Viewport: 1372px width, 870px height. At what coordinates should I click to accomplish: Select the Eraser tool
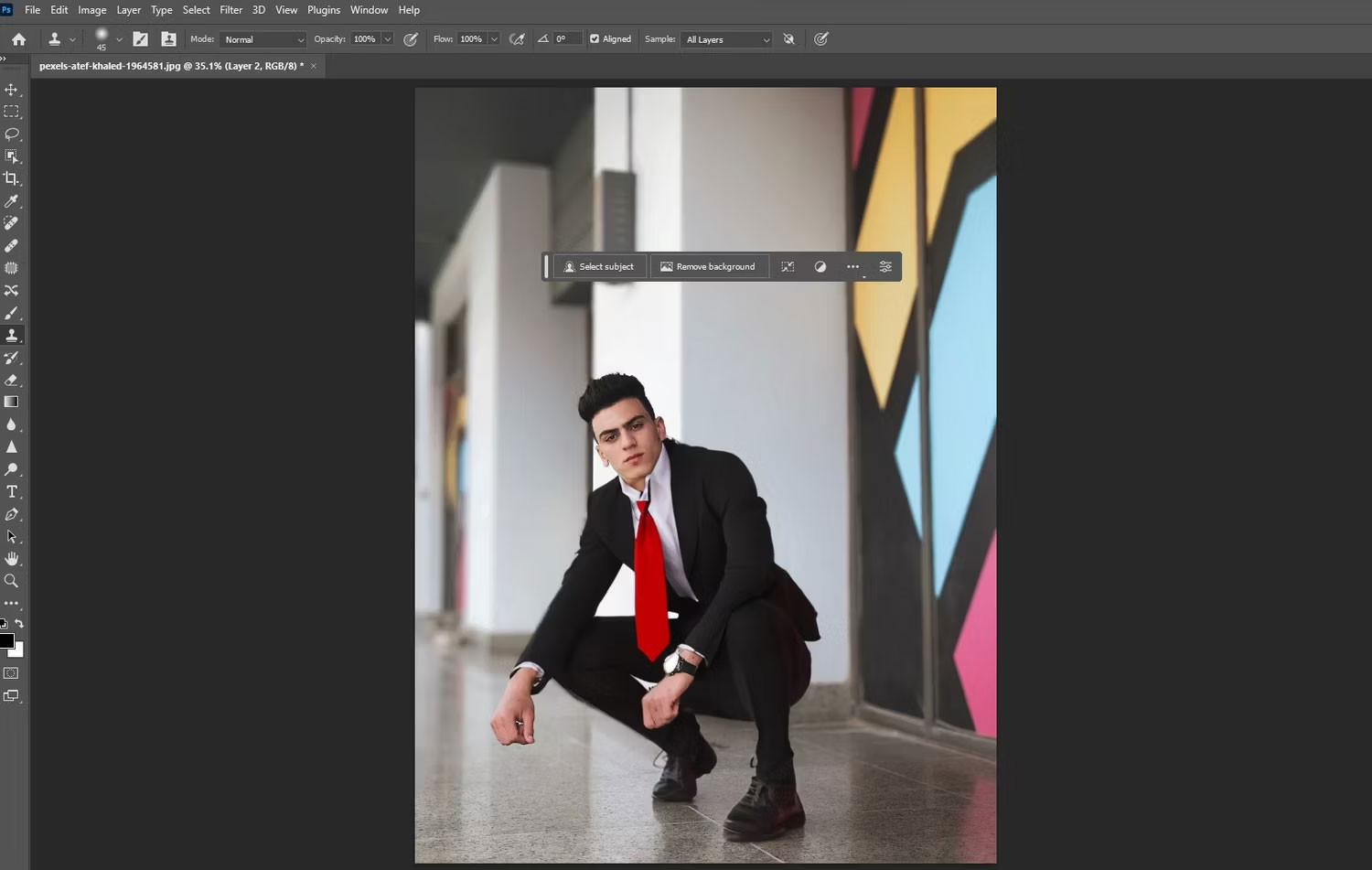[11, 380]
